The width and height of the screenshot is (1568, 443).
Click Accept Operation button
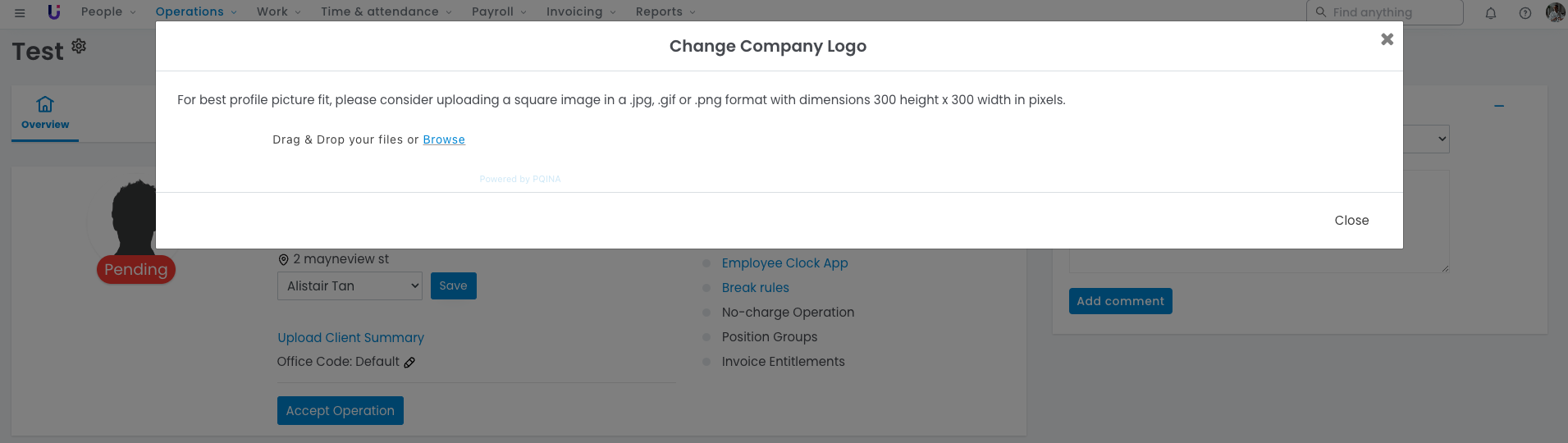point(340,411)
